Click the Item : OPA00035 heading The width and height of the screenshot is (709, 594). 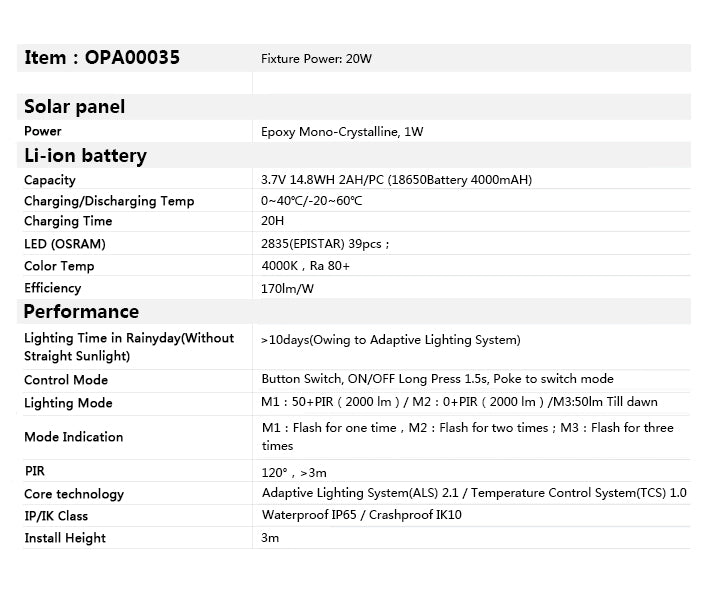tap(102, 58)
